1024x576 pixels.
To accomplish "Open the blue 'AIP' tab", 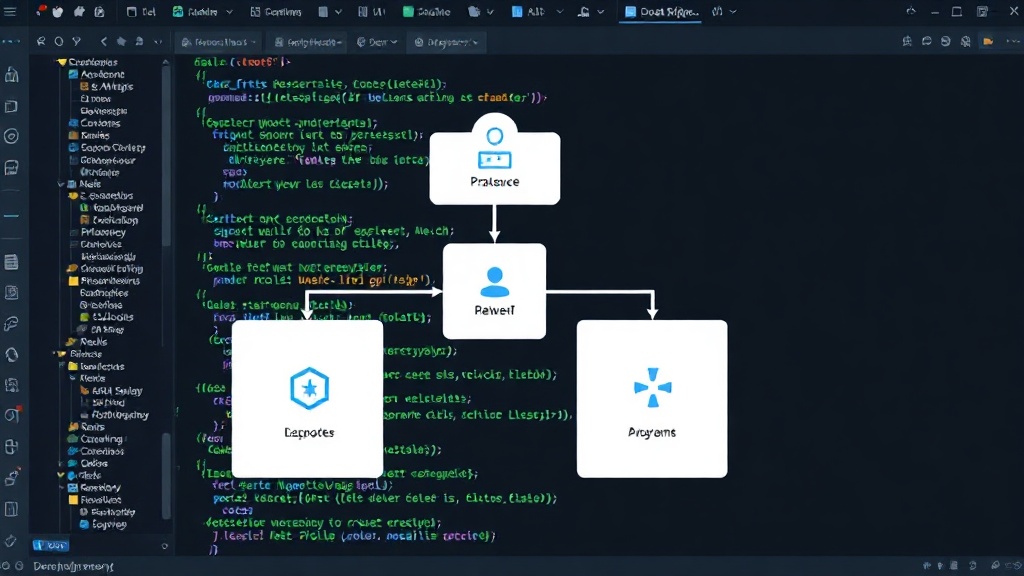I will tap(528, 12).
